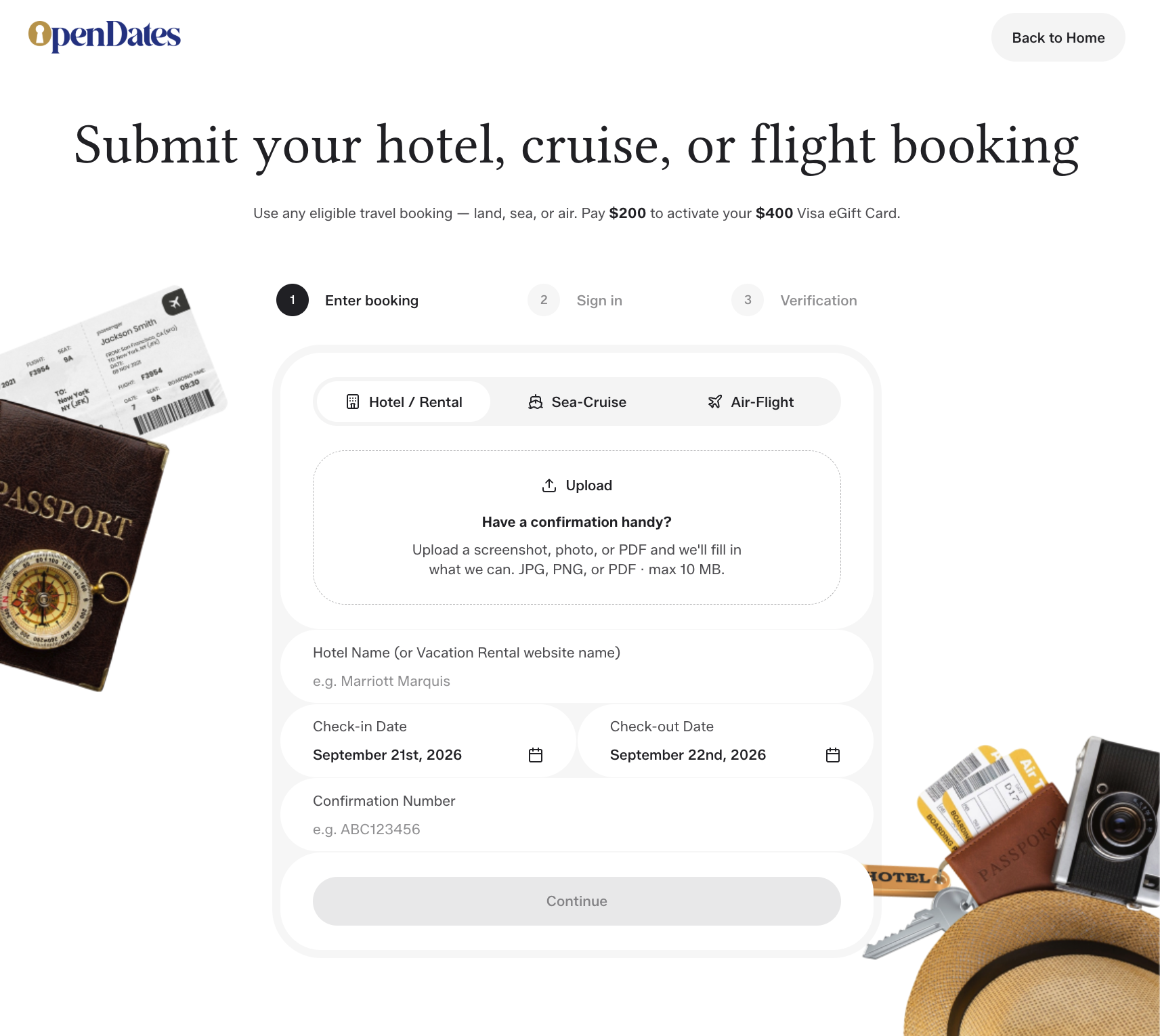Select the Hotel / Rental tab
The height and width of the screenshot is (1036, 1160).
click(404, 402)
